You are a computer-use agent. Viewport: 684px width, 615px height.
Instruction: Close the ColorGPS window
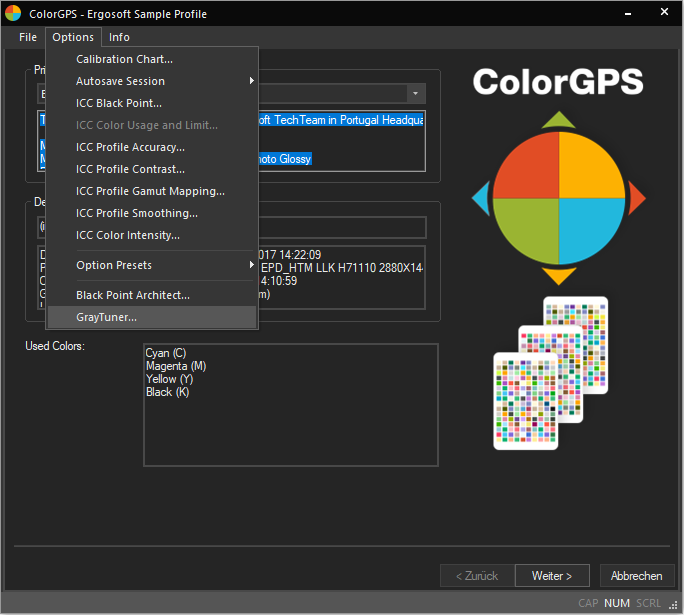click(x=664, y=12)
